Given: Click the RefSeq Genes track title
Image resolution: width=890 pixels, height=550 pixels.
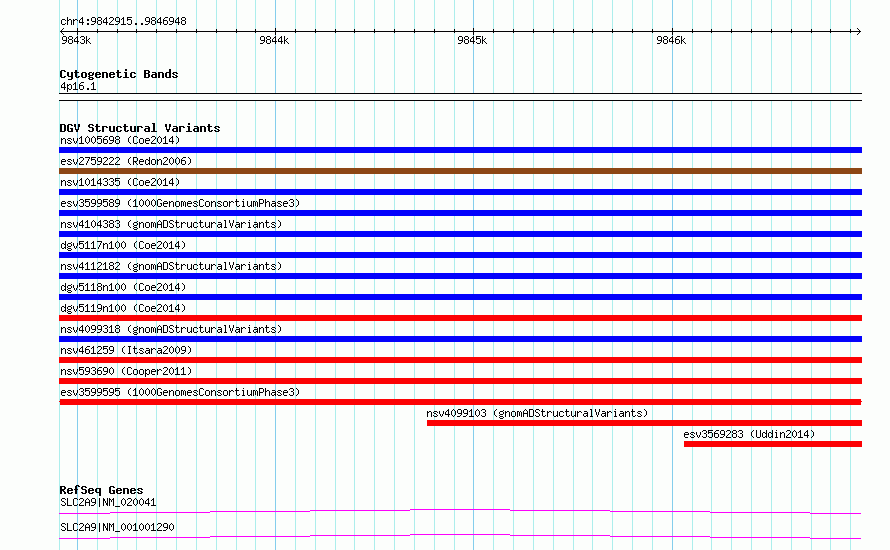Looking at the screenshot, I should (101, 490).
